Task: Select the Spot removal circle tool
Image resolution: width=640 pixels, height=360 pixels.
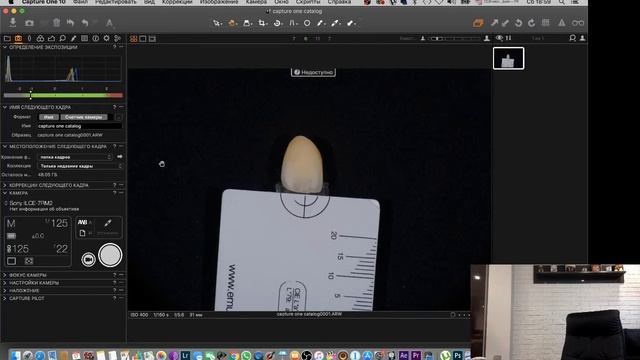Action: click(x=307, y=23)
